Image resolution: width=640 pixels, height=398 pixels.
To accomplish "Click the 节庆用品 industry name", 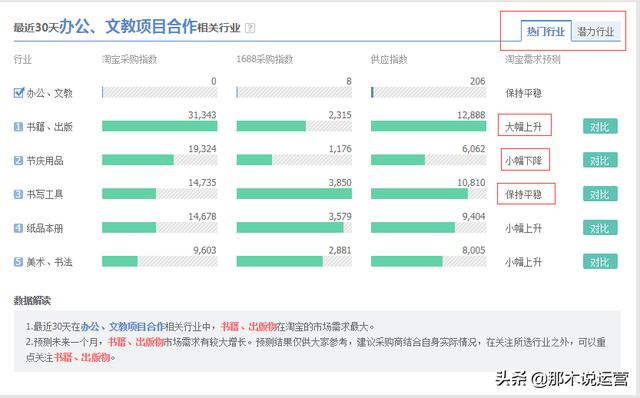I will tap(45, 160).
